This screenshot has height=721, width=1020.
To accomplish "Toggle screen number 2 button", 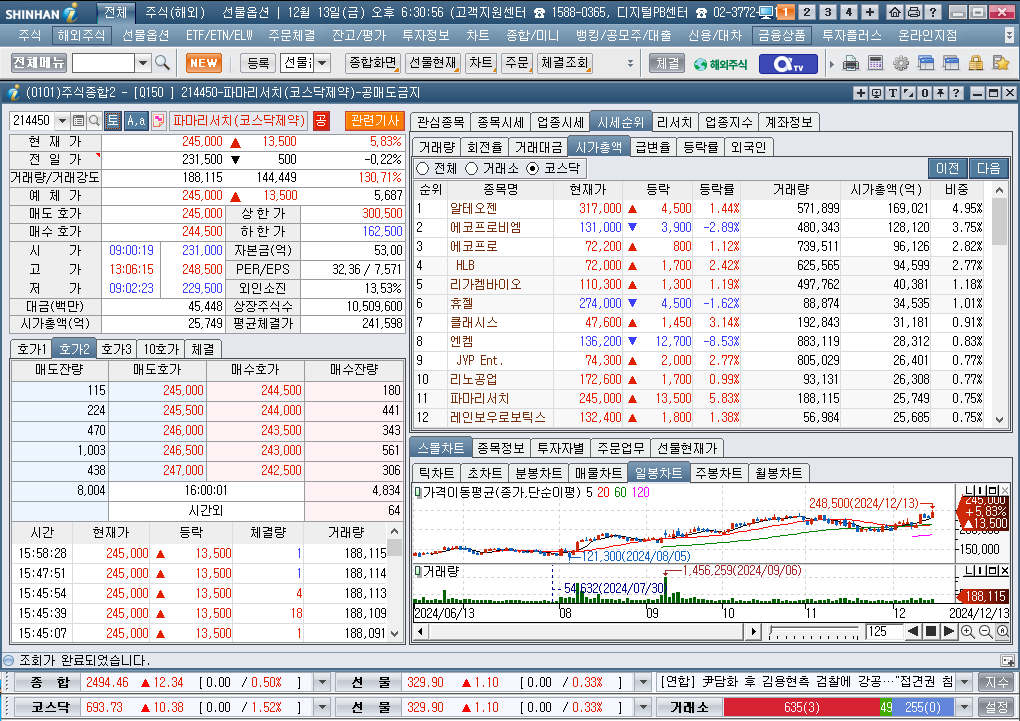I will coord(807,12).
